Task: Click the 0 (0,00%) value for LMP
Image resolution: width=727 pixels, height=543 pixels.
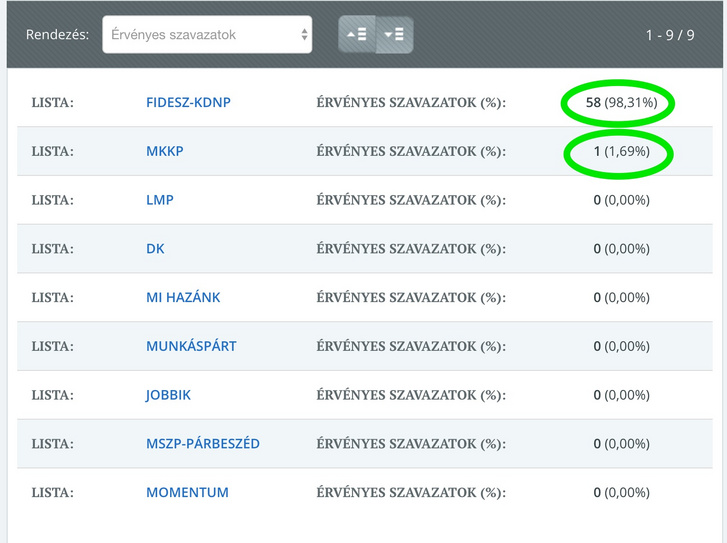Action: [x=621, y=200]
